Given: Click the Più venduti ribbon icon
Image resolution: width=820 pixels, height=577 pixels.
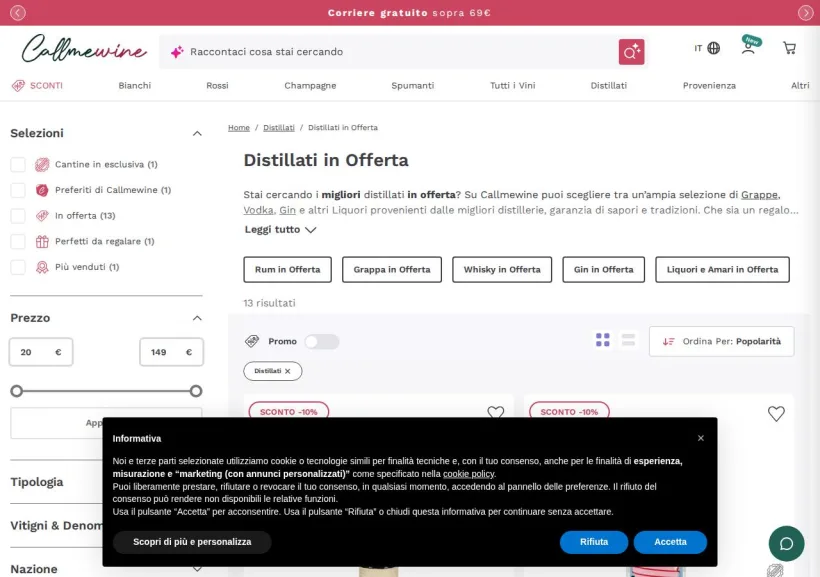Looking at the screenshot, I should (42, 267).
